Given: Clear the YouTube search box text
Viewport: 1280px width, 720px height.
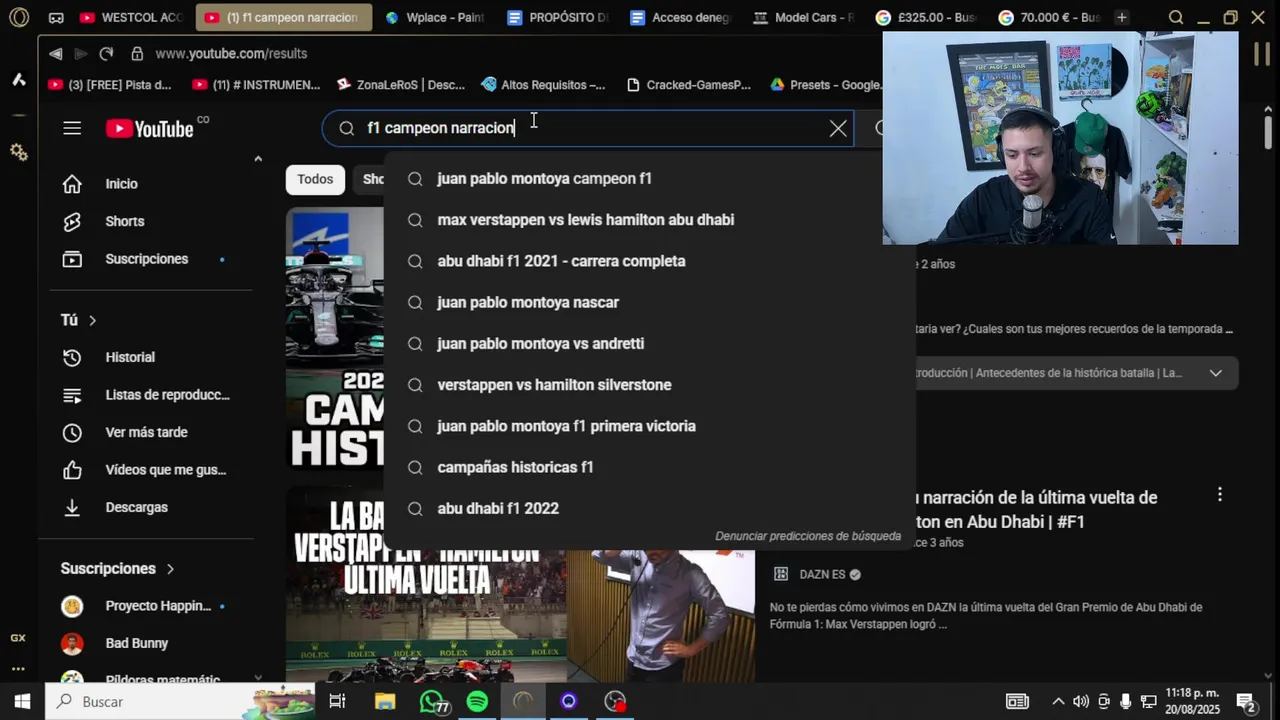Looking at the screenshot, I should [x=838, y=128].
